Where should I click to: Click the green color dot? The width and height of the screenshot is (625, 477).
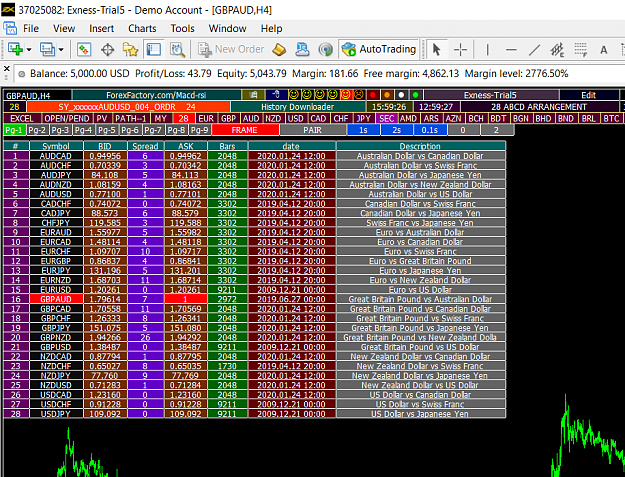tap(416, 95)
